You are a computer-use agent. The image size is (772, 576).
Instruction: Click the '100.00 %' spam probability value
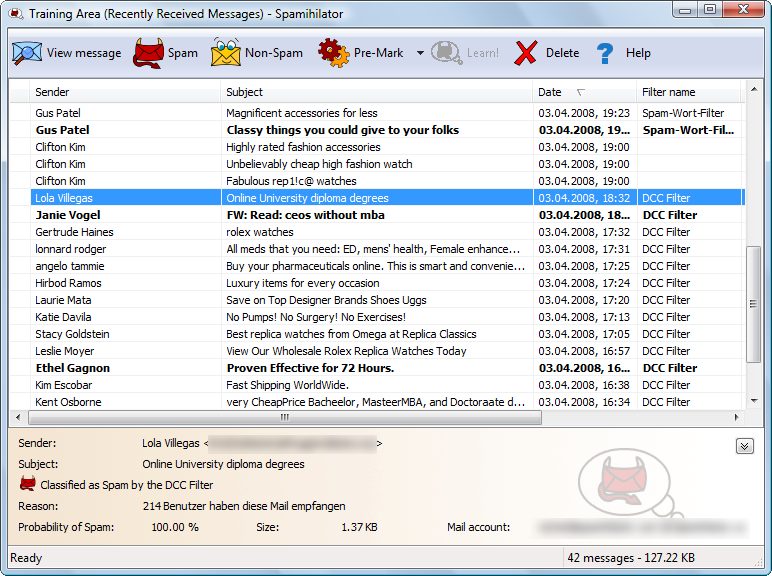175,527
